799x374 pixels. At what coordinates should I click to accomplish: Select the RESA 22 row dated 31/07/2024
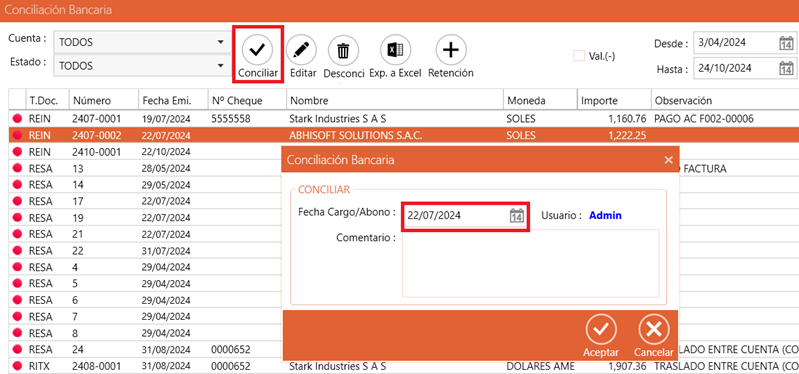click(x=145, y=251)
